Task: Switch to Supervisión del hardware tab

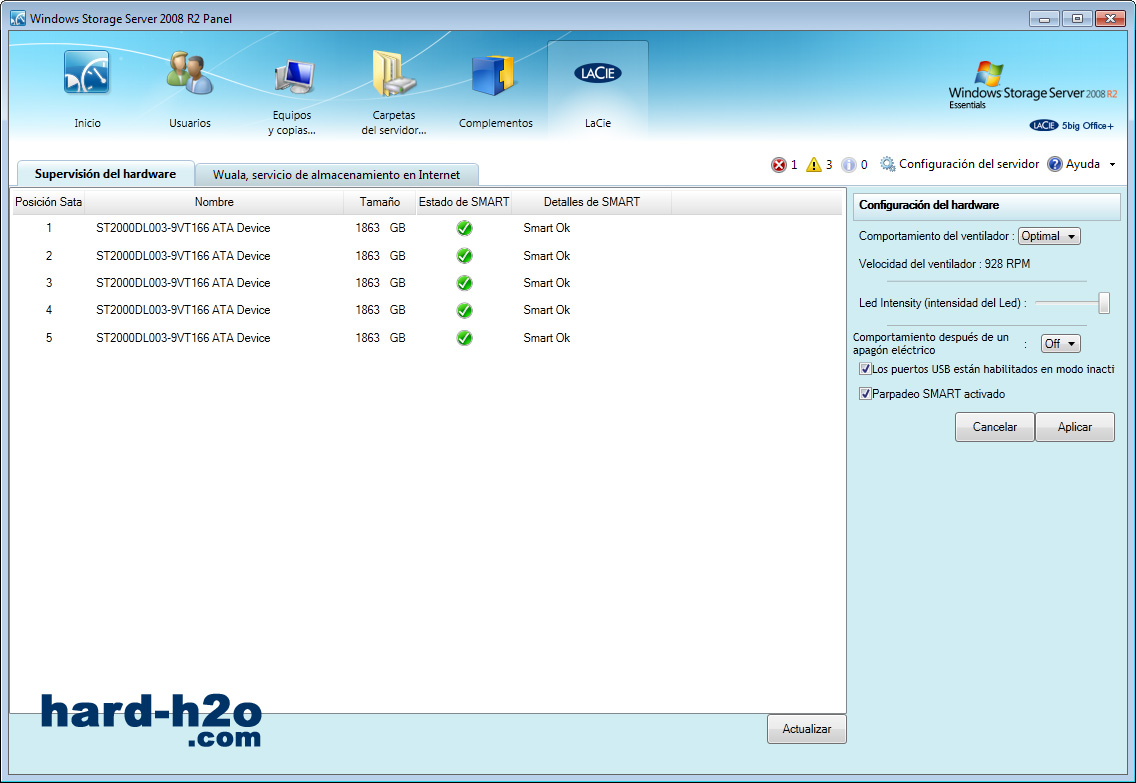Action: [x=106, y=174]
